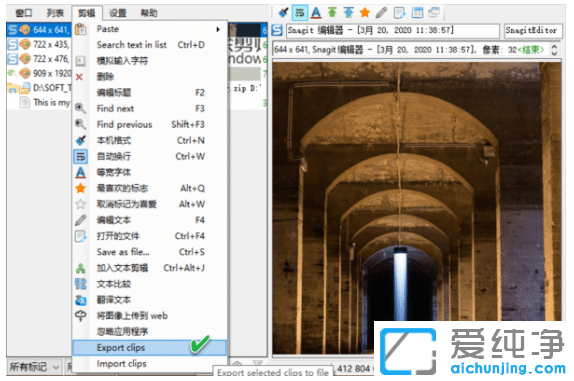This screenshot has height=381, width=574.
Task: Click the 剪辑 menu header
Action: [87, 13]
